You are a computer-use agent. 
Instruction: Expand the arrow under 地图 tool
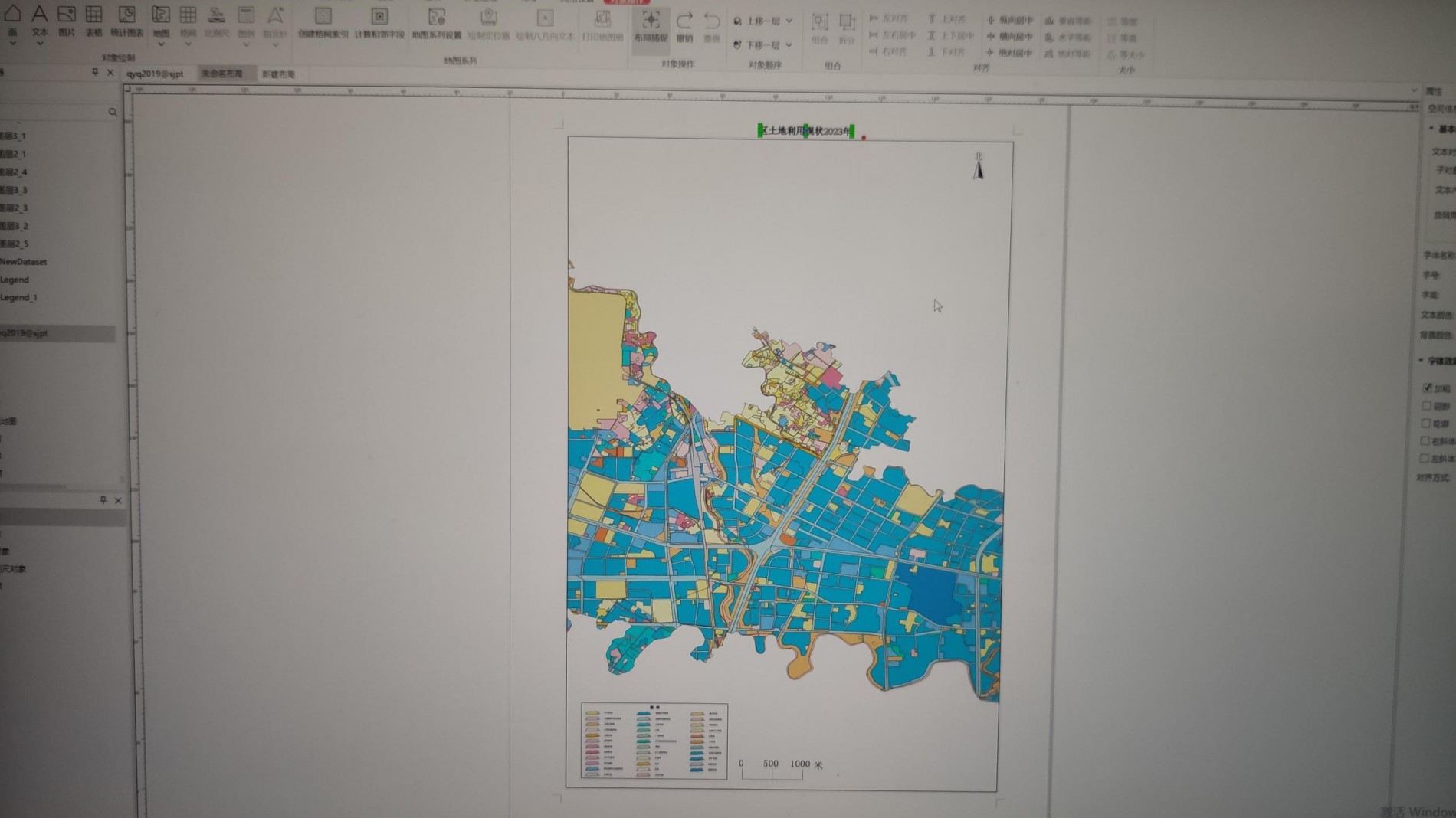click(x=161, y=44)
